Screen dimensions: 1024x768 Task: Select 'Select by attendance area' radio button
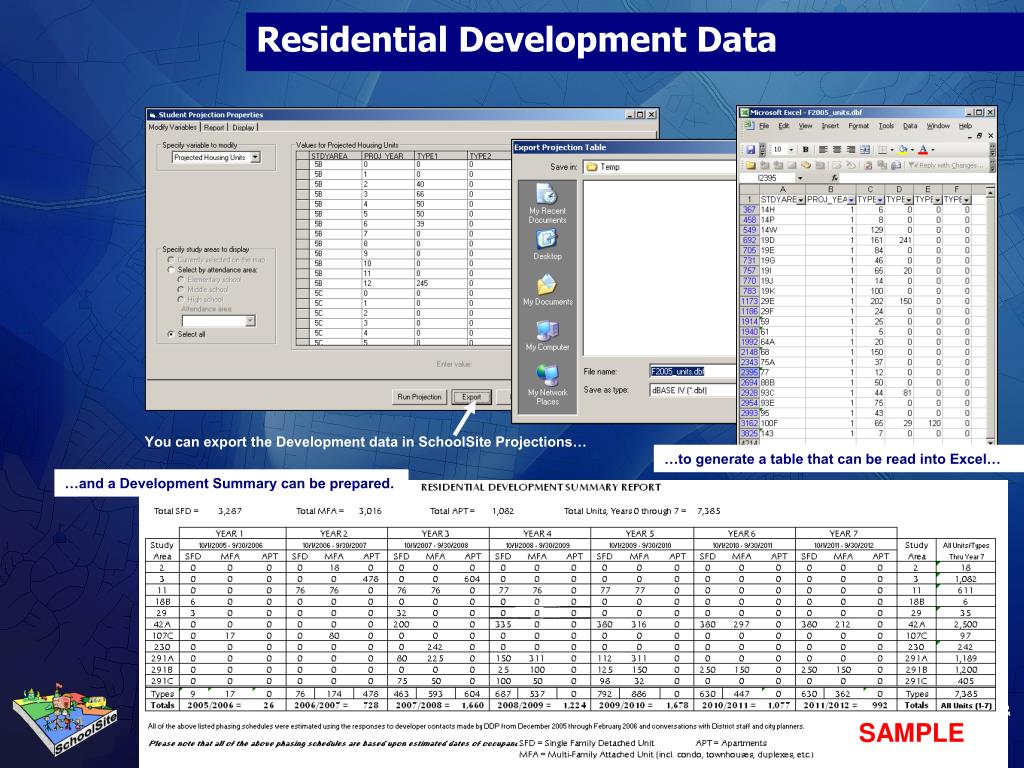171,270
